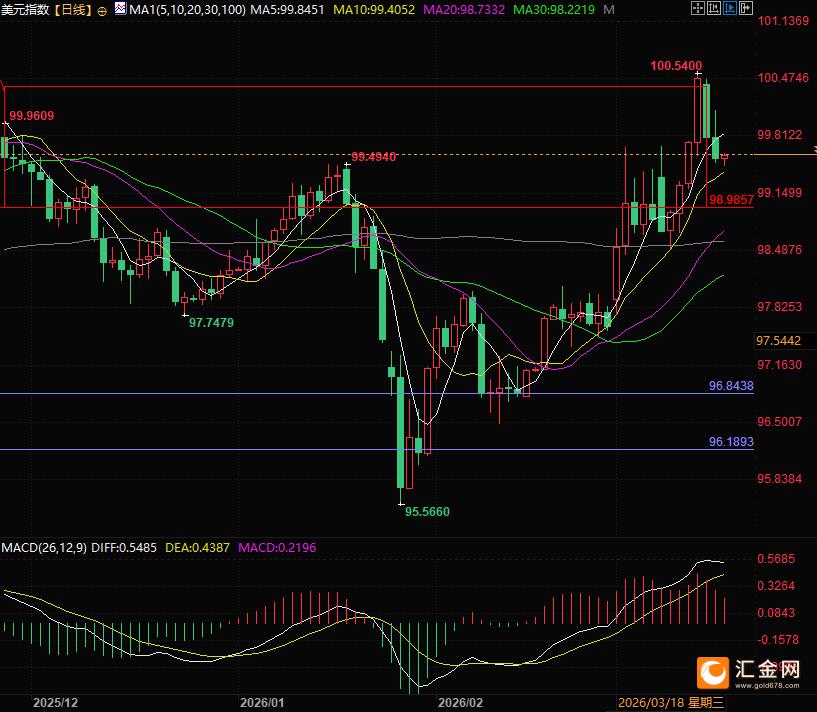This screenshot has height=712, width=817.
Task: Click the 98.4876 price axis value
Action: click(x=780, y=250)
